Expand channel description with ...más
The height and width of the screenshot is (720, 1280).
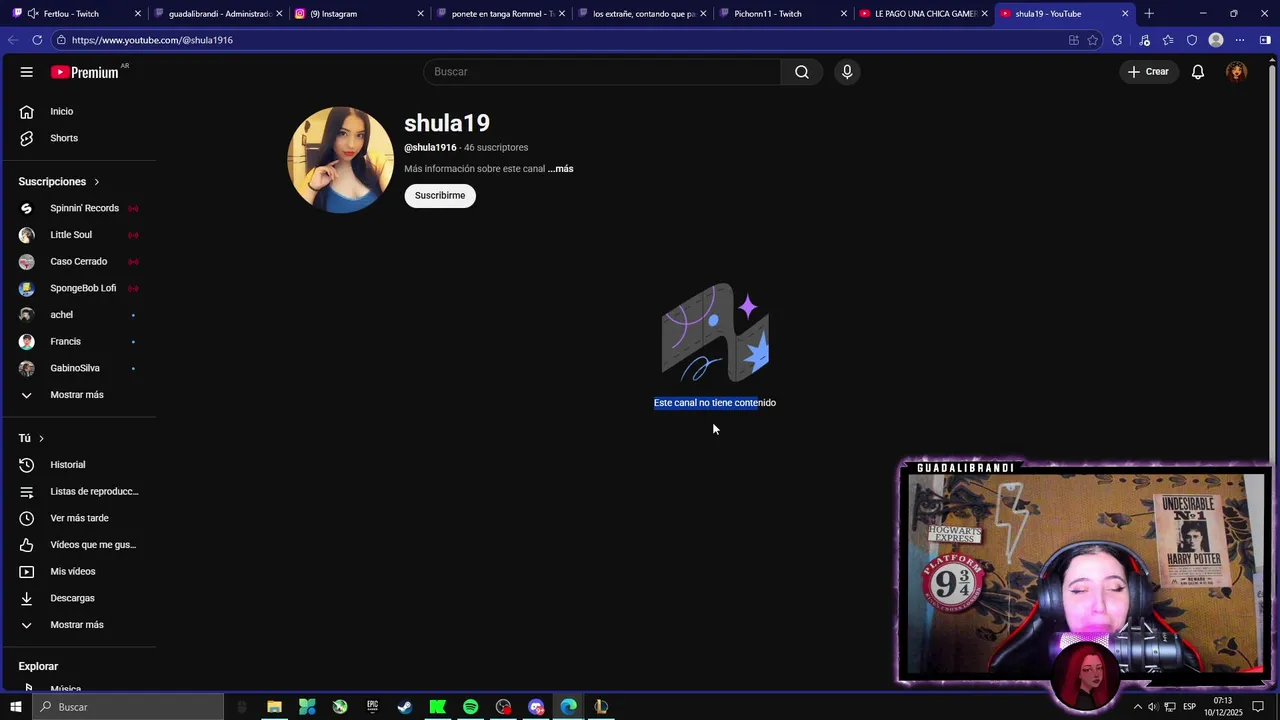(561, 169)
